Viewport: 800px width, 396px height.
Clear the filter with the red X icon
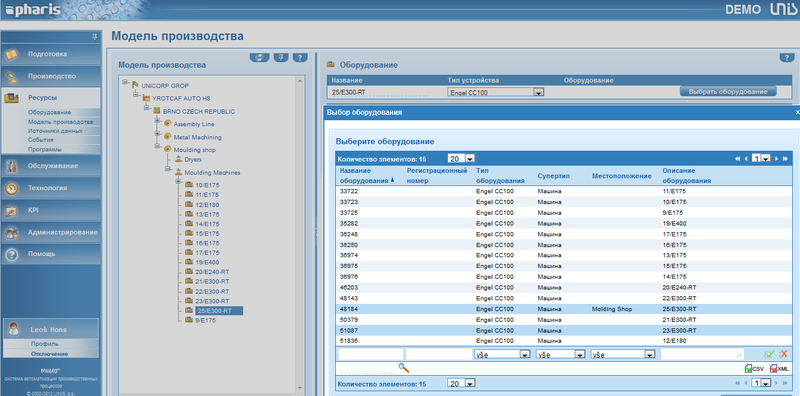784,354
